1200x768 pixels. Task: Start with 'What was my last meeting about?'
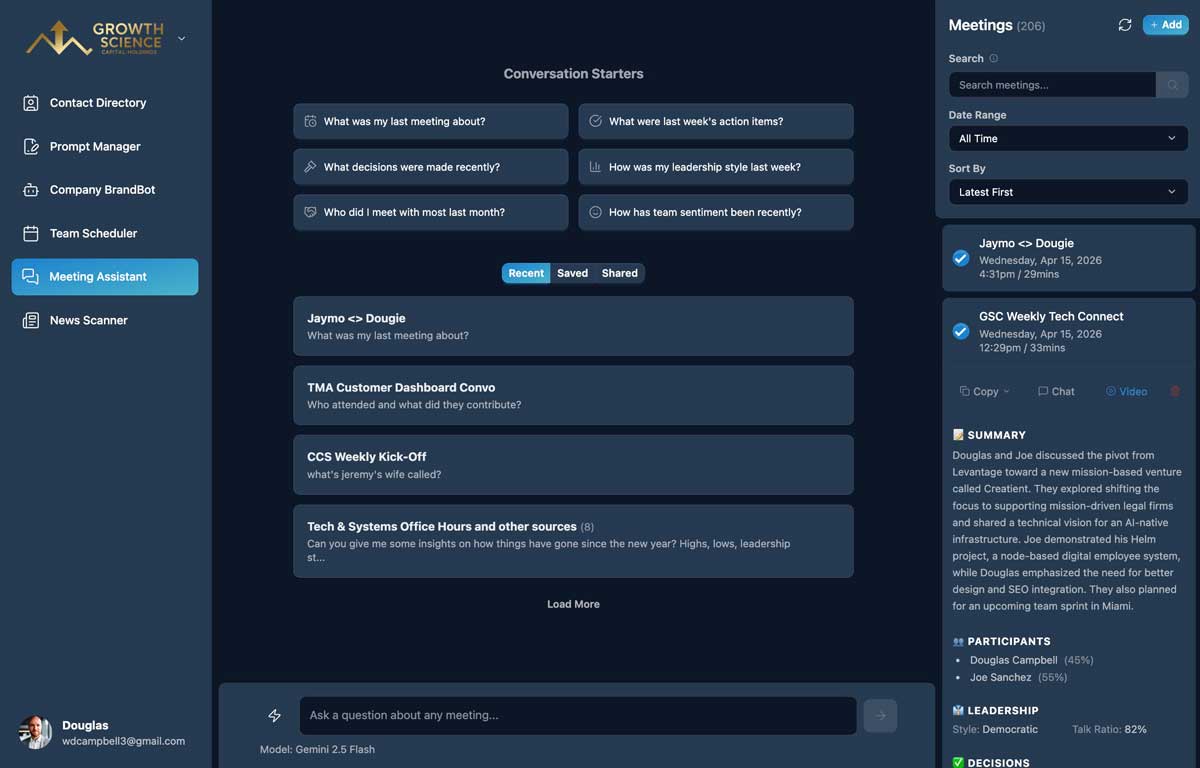(x=431, y=121)
